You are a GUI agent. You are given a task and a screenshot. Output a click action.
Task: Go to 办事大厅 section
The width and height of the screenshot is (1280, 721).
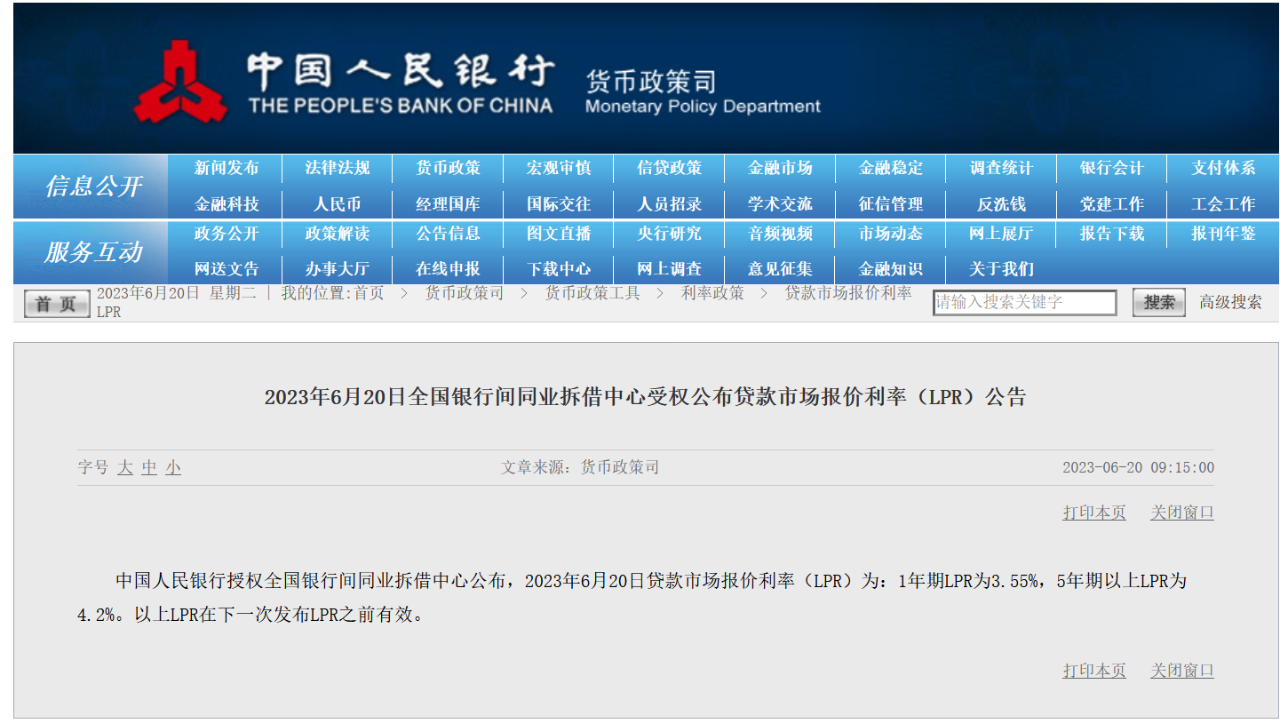[337, 269]
